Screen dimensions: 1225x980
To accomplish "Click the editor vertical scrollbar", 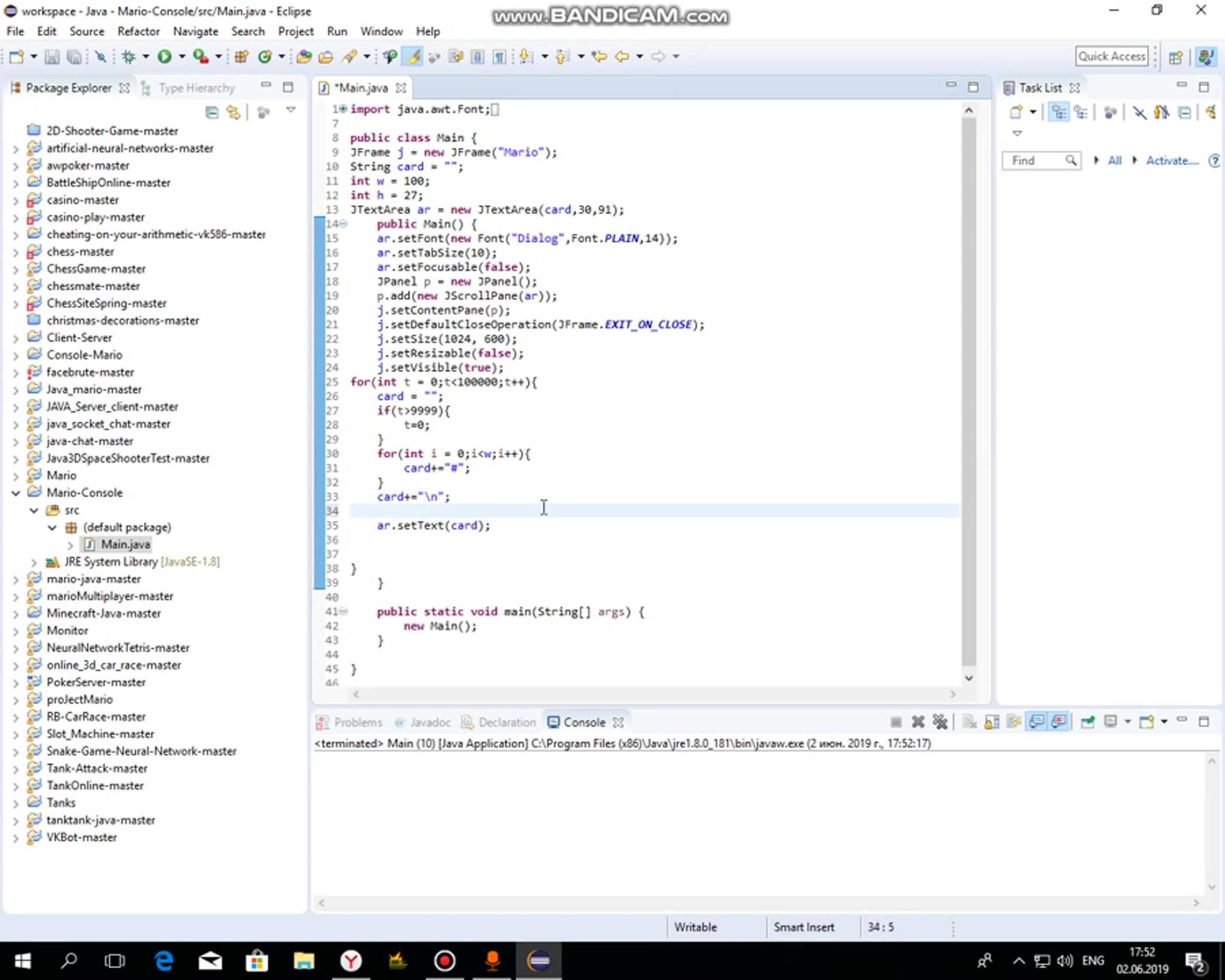I will coord(969,392).
